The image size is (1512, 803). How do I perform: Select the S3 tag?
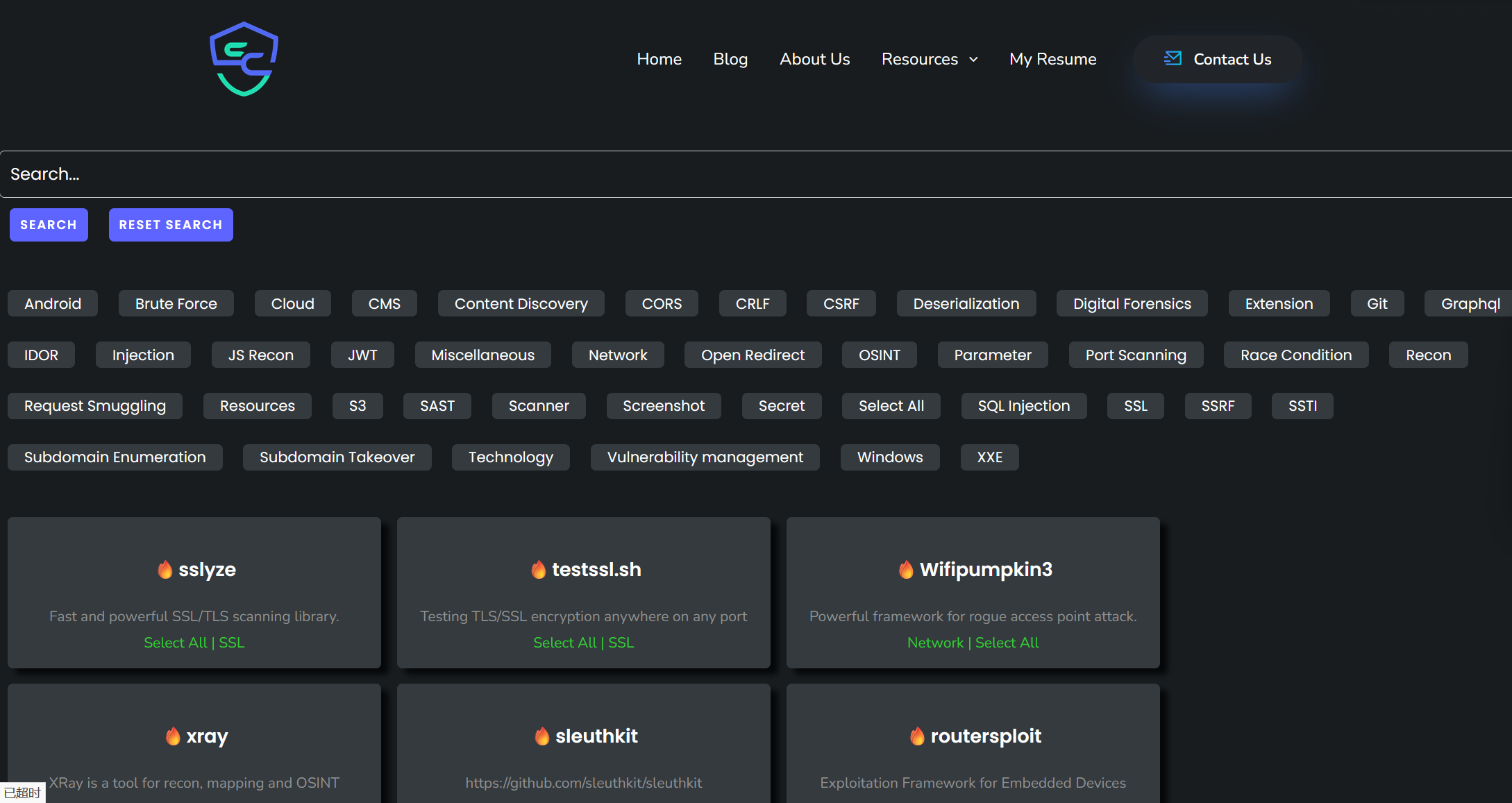[x=358, y=406]
